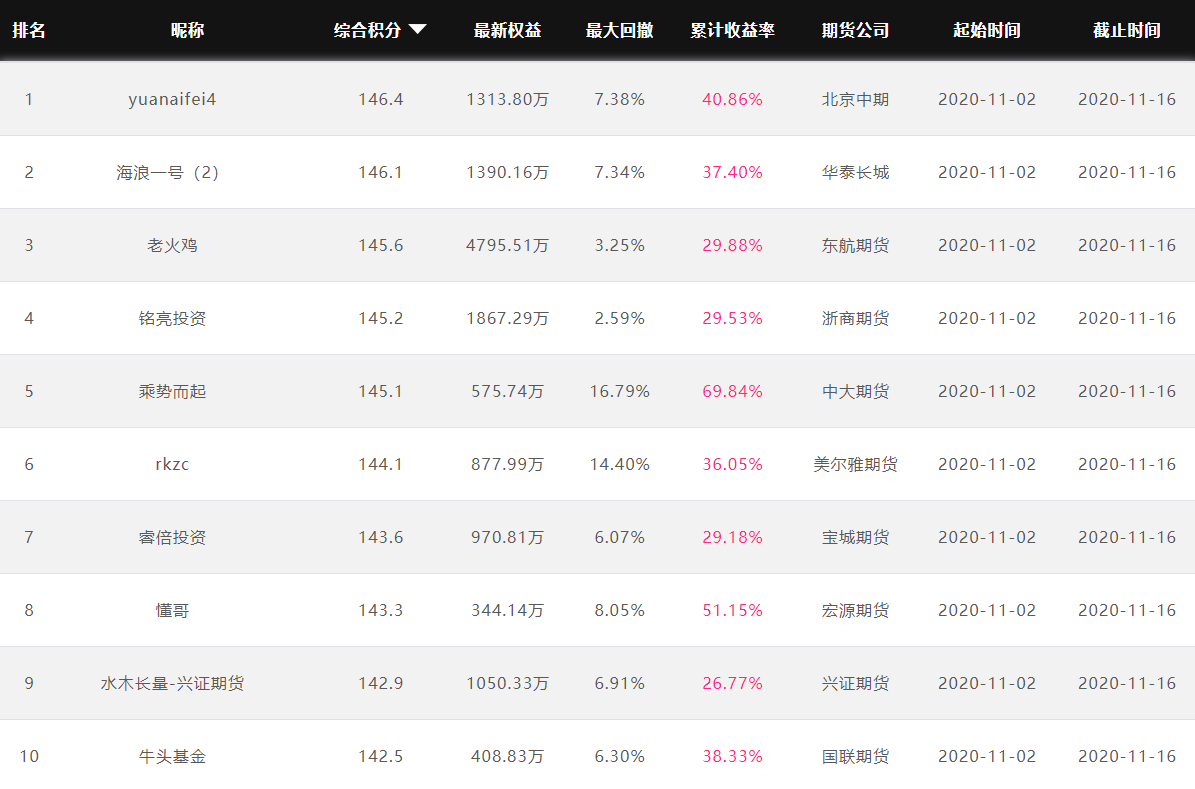
Task: Sort by 综合积分 dropdown arrow
Action: coord(417,30)
